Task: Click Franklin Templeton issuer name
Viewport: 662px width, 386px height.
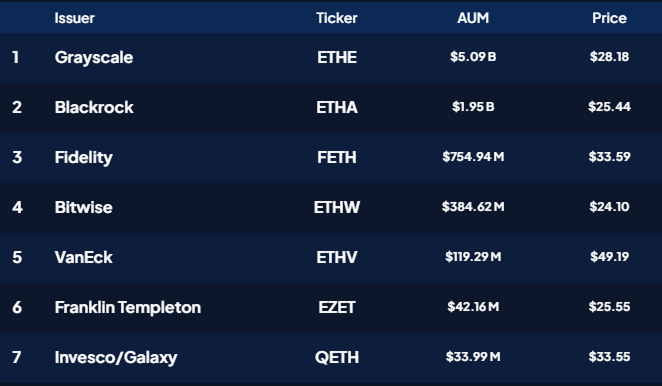Action: coord(128,307)
